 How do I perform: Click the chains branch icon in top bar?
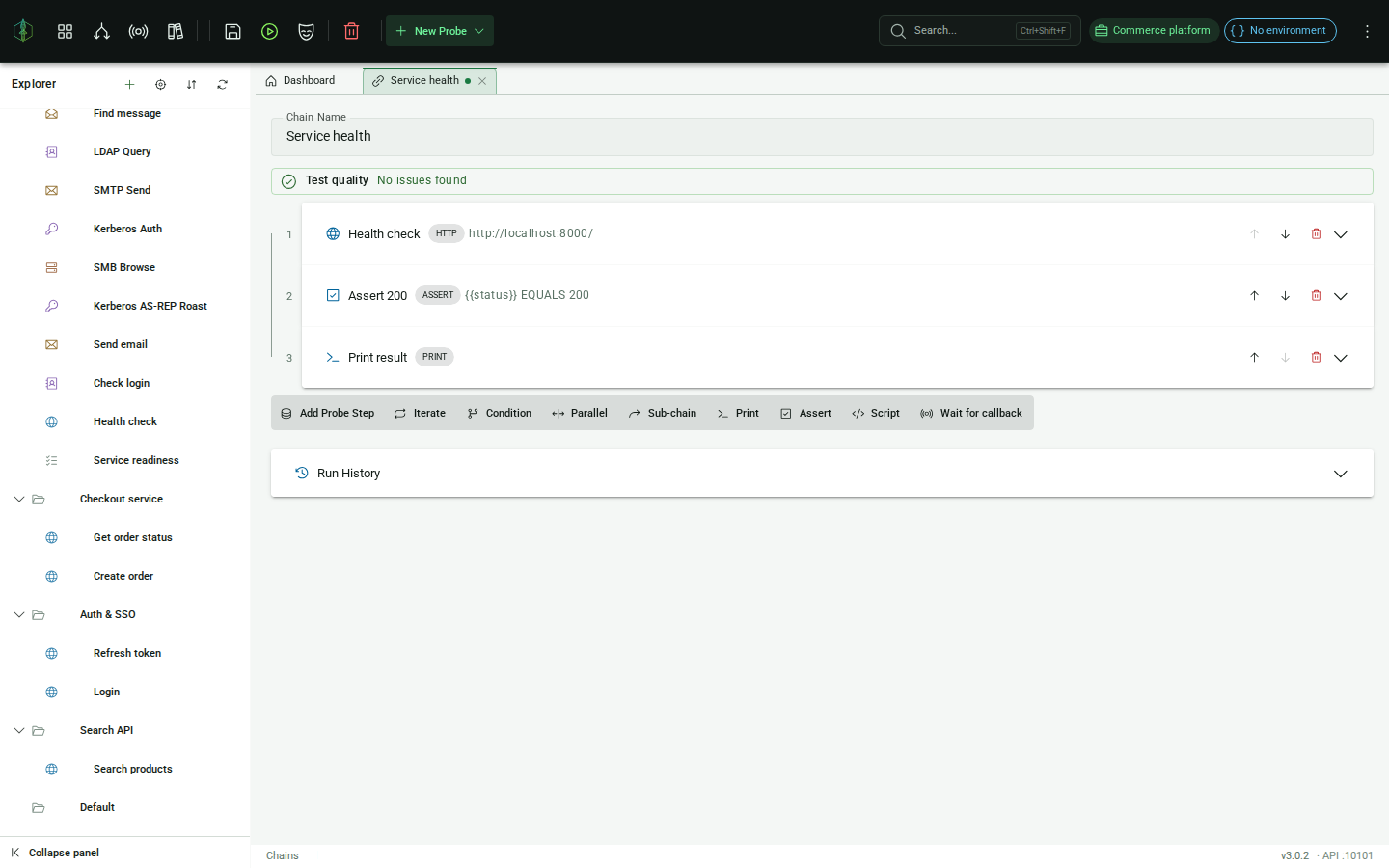click(101, 31)
